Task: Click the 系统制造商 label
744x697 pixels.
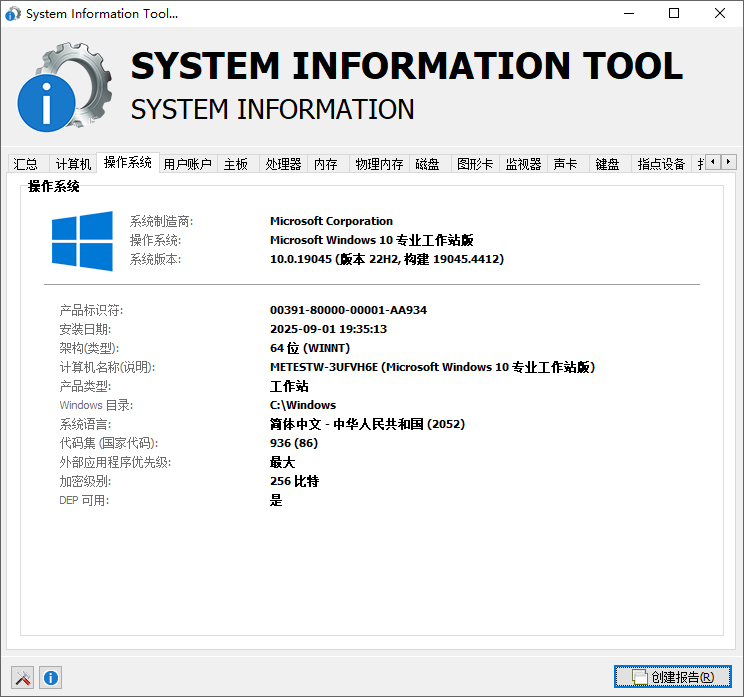Action: (161, 221)
